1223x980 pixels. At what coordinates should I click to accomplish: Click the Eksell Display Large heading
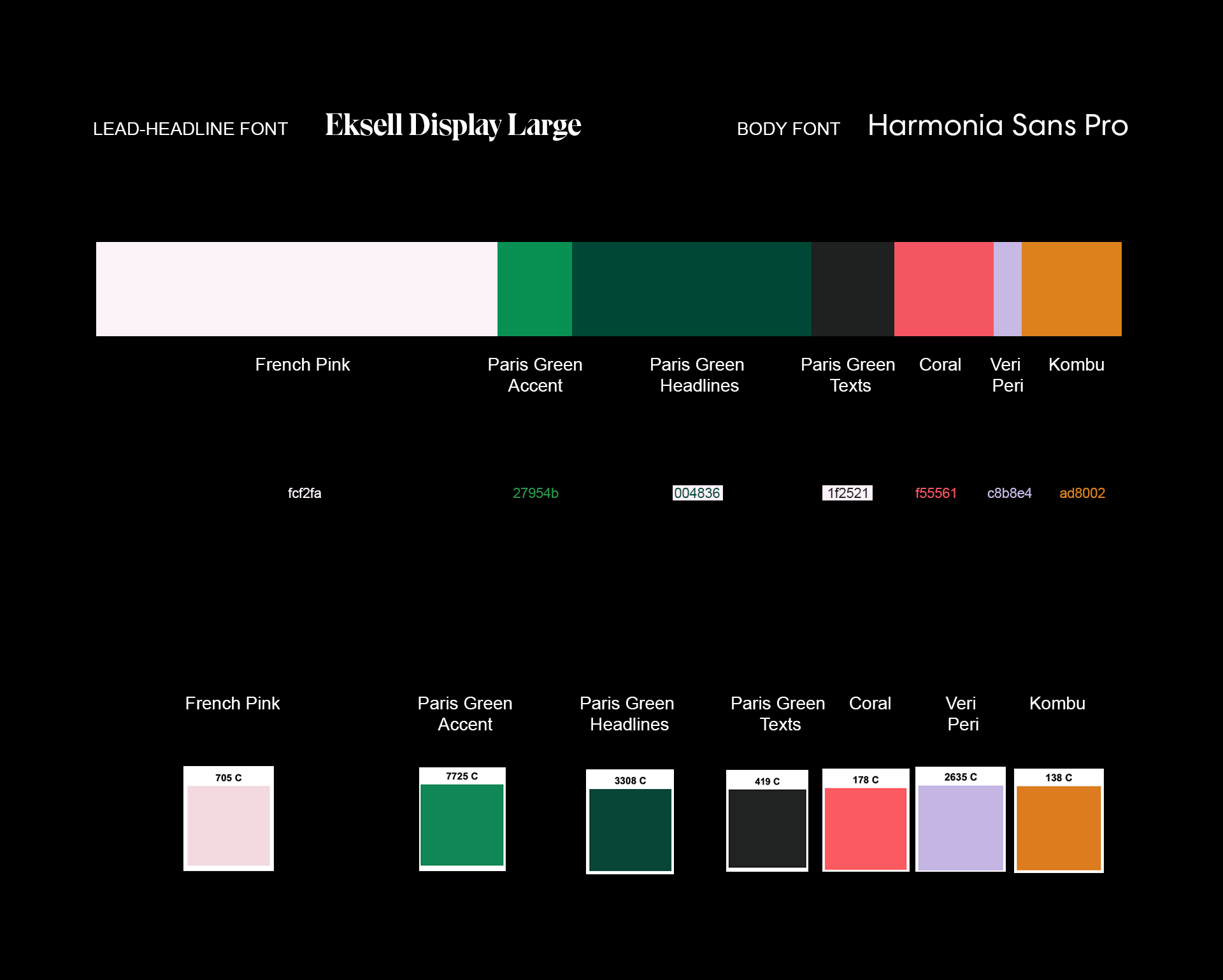tap(453, 125)
